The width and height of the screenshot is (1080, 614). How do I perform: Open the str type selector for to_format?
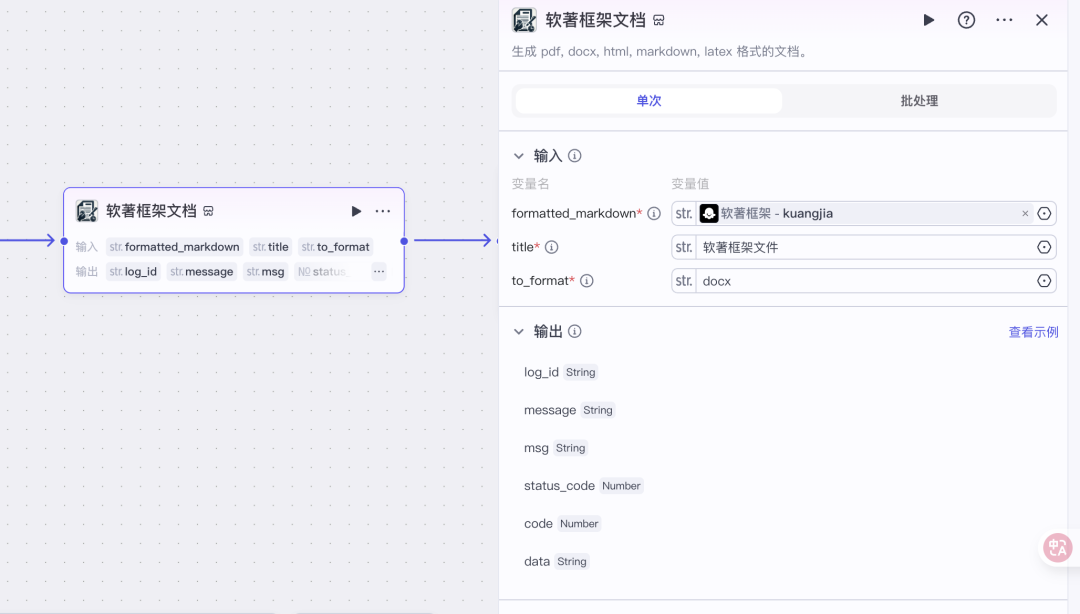(x=684, y=280)
